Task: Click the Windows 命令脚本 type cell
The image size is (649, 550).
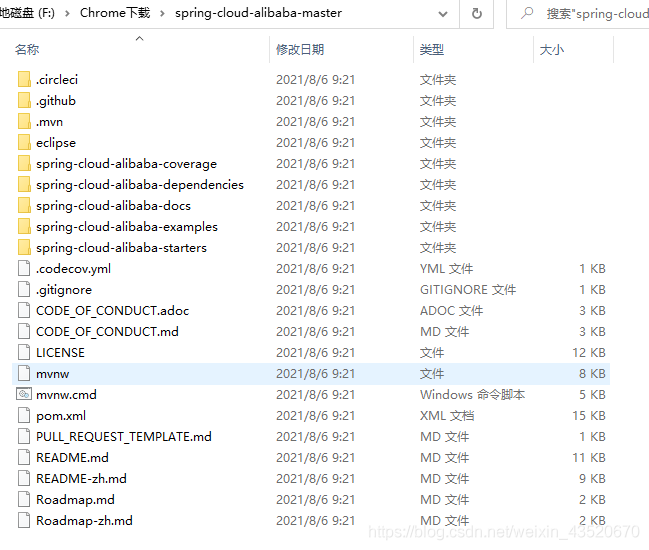Action: tap(472, 394)
